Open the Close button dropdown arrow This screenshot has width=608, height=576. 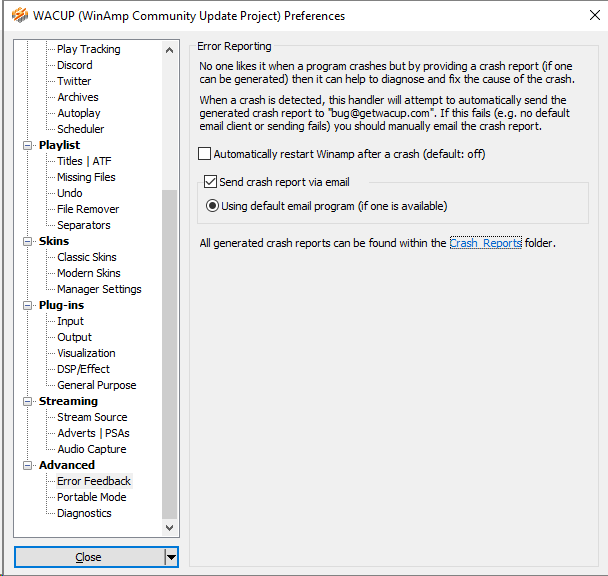pyautogui.click(x=171, y=557)
